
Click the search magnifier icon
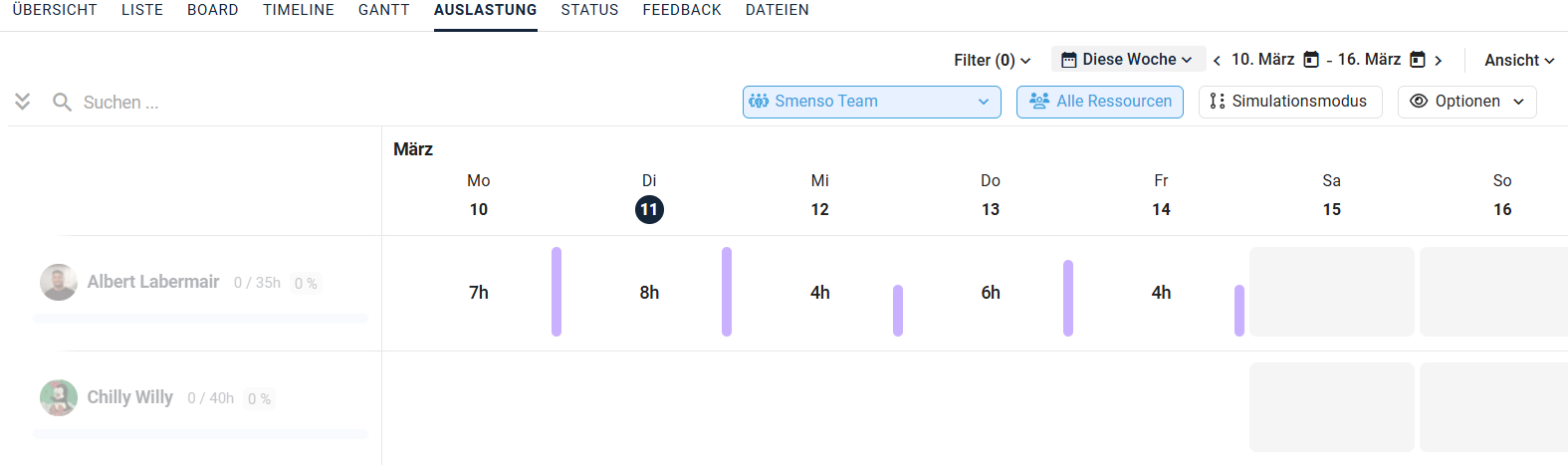[62, 102]
